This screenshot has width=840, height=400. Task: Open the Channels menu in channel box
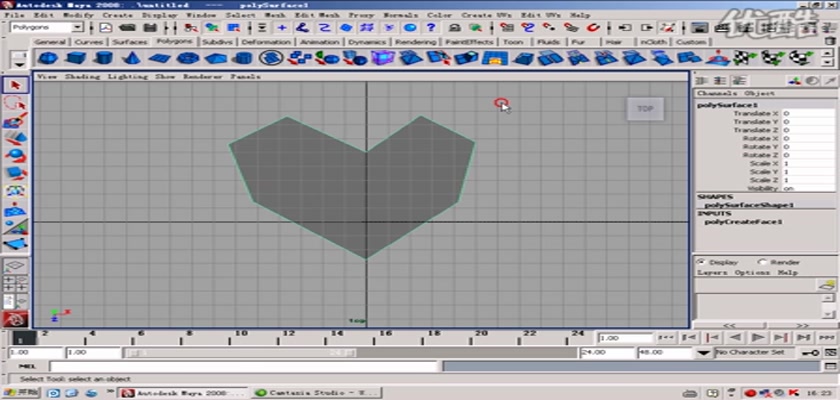click(718, 93)
